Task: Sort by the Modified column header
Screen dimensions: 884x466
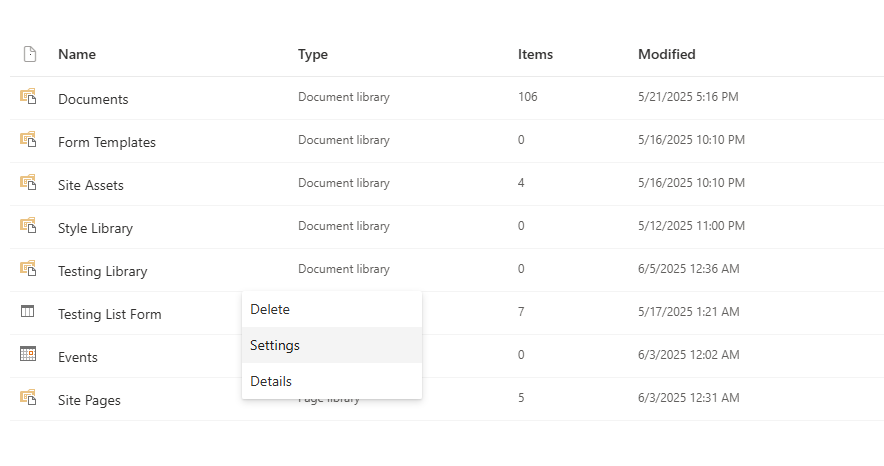Action: click(666, 54)
